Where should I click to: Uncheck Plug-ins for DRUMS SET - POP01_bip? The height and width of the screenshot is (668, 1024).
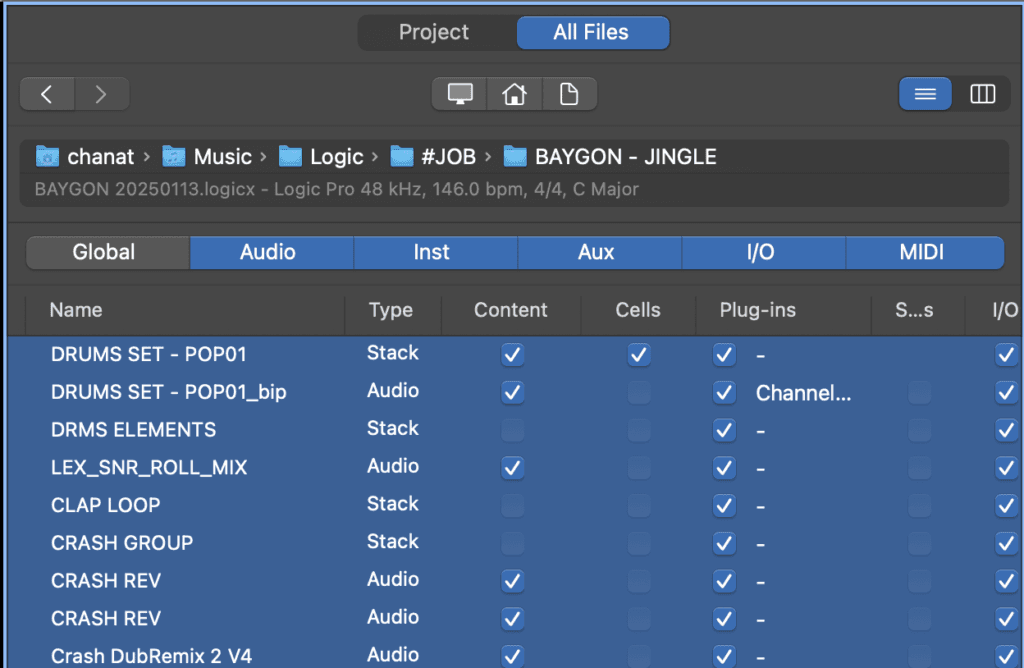pyautogui.click(x=724, y=392)
